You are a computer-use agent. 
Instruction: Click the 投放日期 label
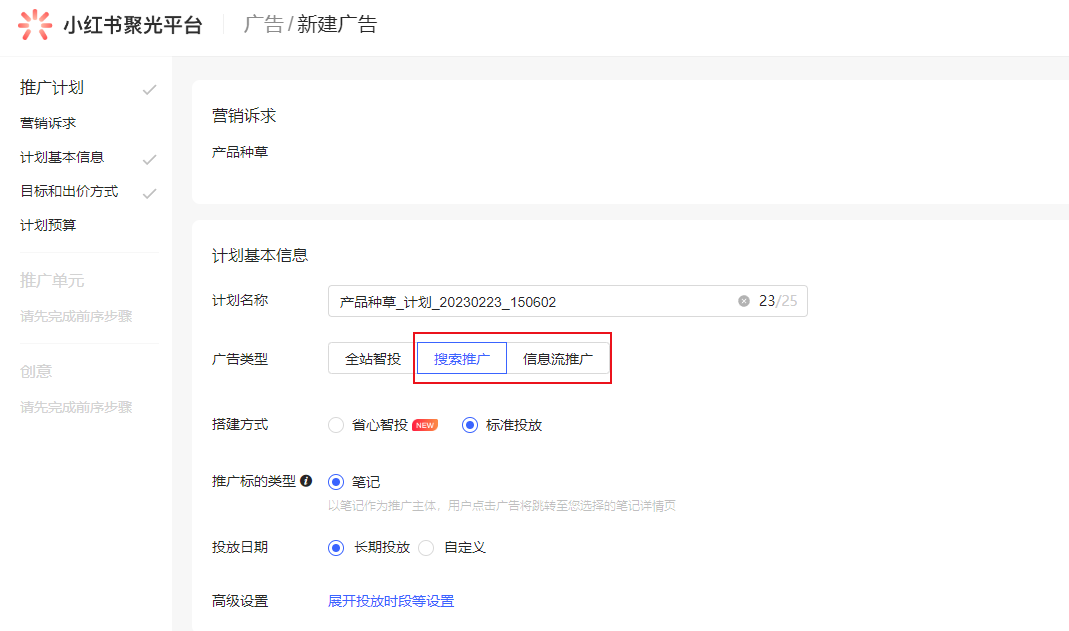click(240, 547)
